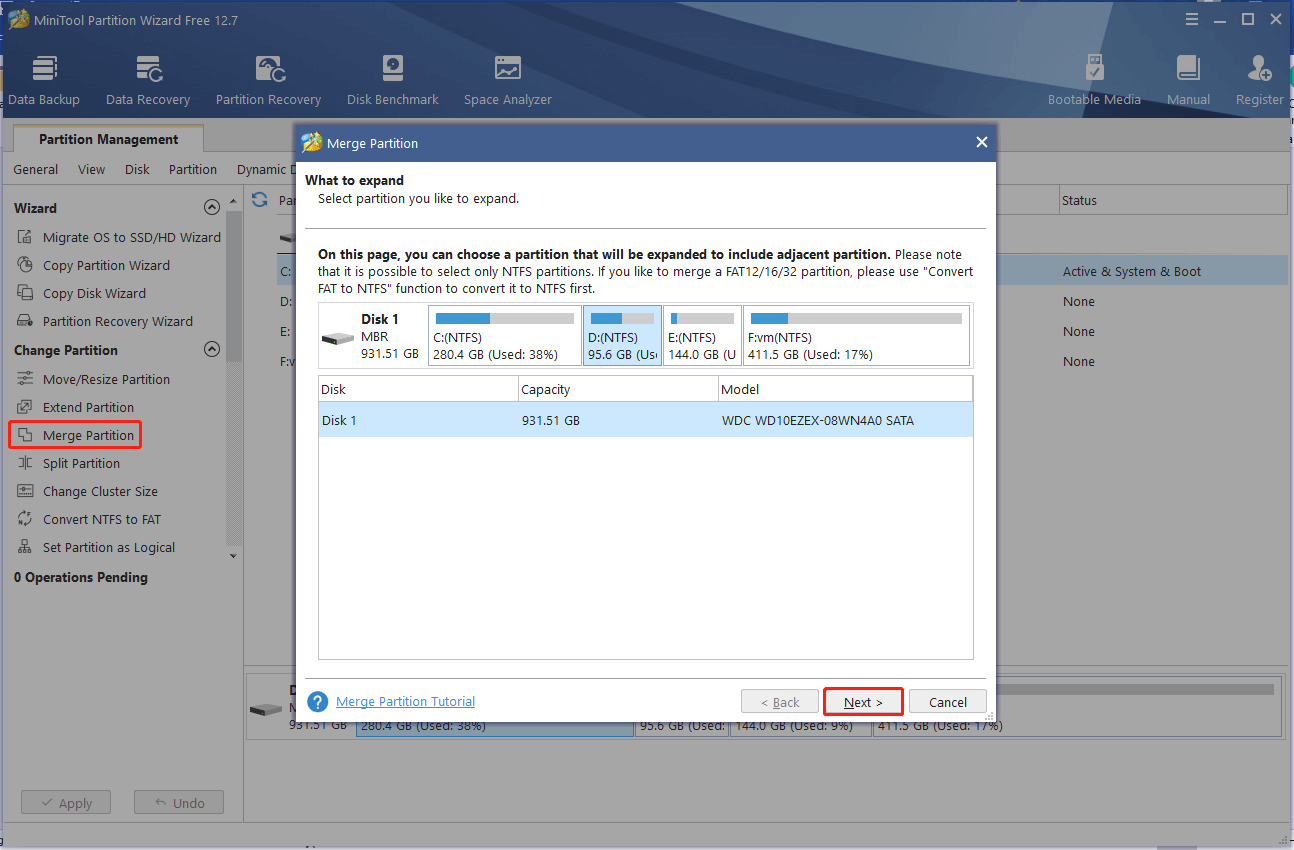
Task: Click the help question-mark icon in dialog
Action: (318, 702)
